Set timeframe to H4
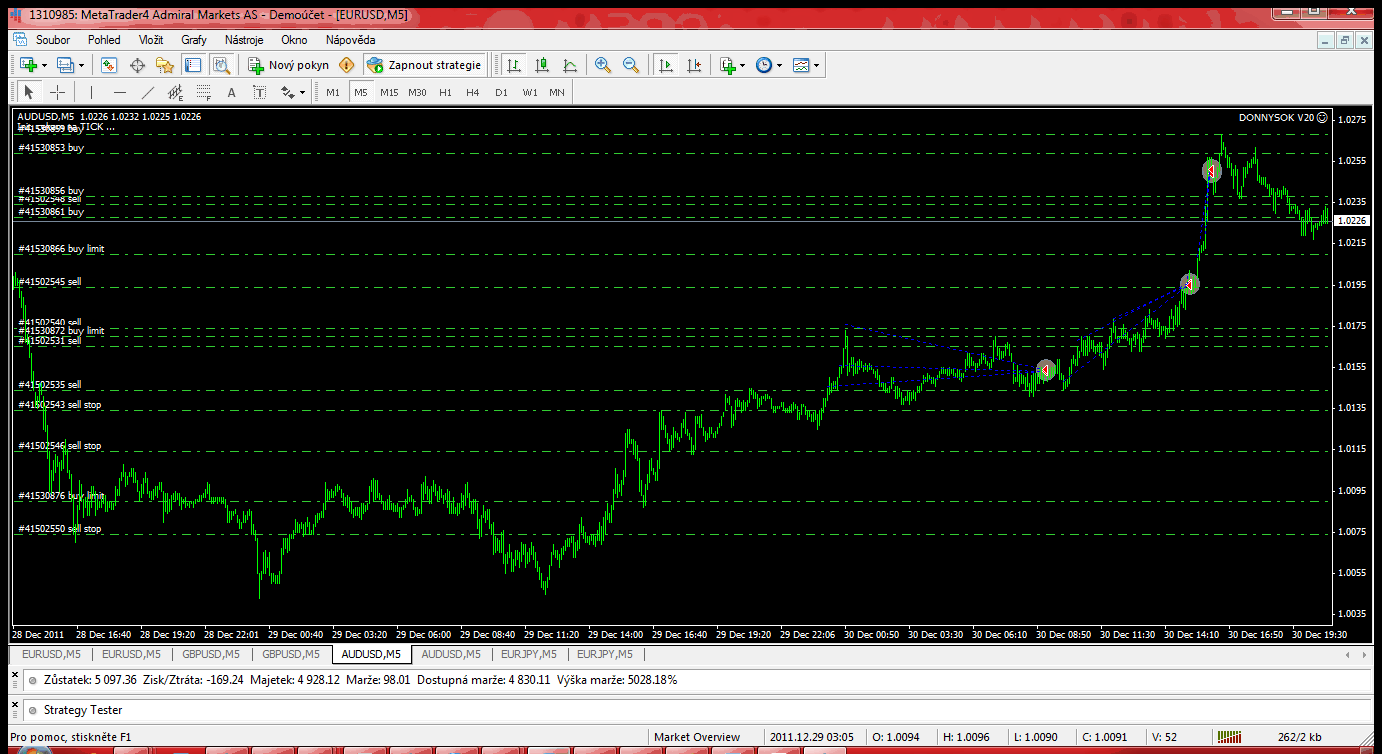 click(x=473, y=93)
